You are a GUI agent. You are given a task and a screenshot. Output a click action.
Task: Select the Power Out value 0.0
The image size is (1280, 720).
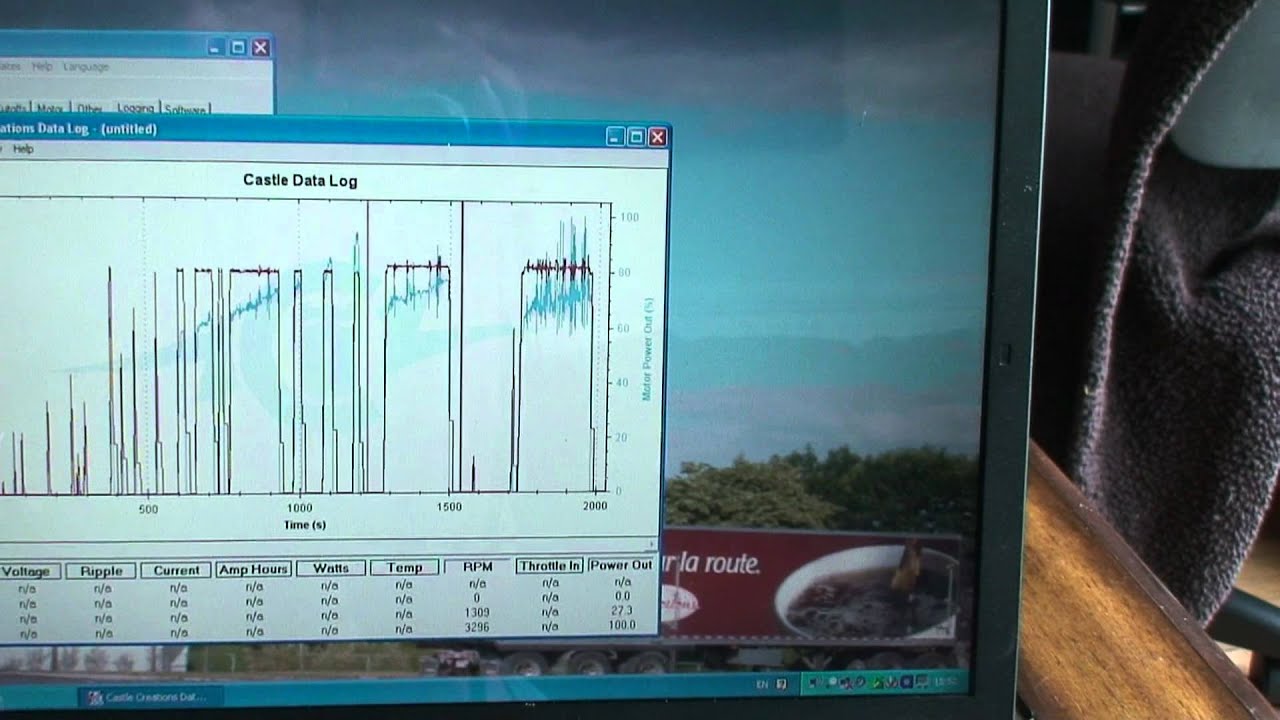click(x=622, y=596)
